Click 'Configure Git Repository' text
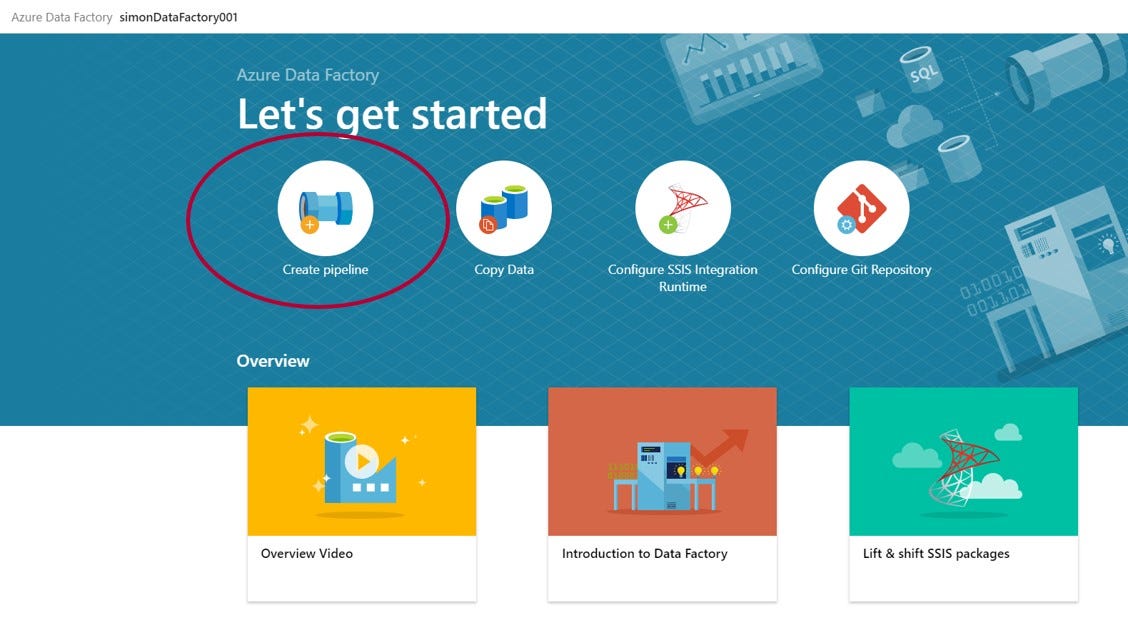Viewport: 1128px width, 635px height. [861, 270]
